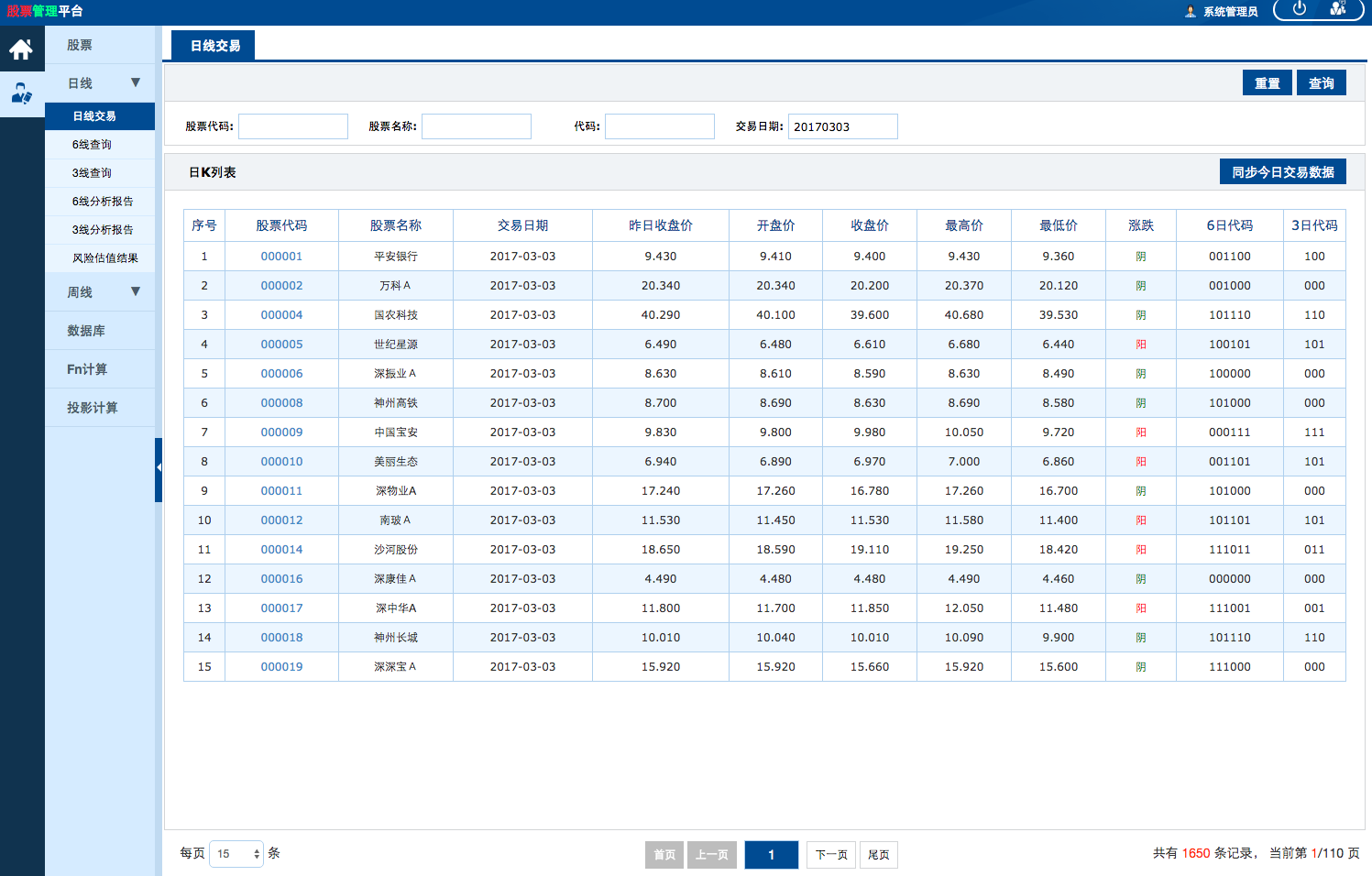Open stock code 000001 link

click(x=281, y=257)
